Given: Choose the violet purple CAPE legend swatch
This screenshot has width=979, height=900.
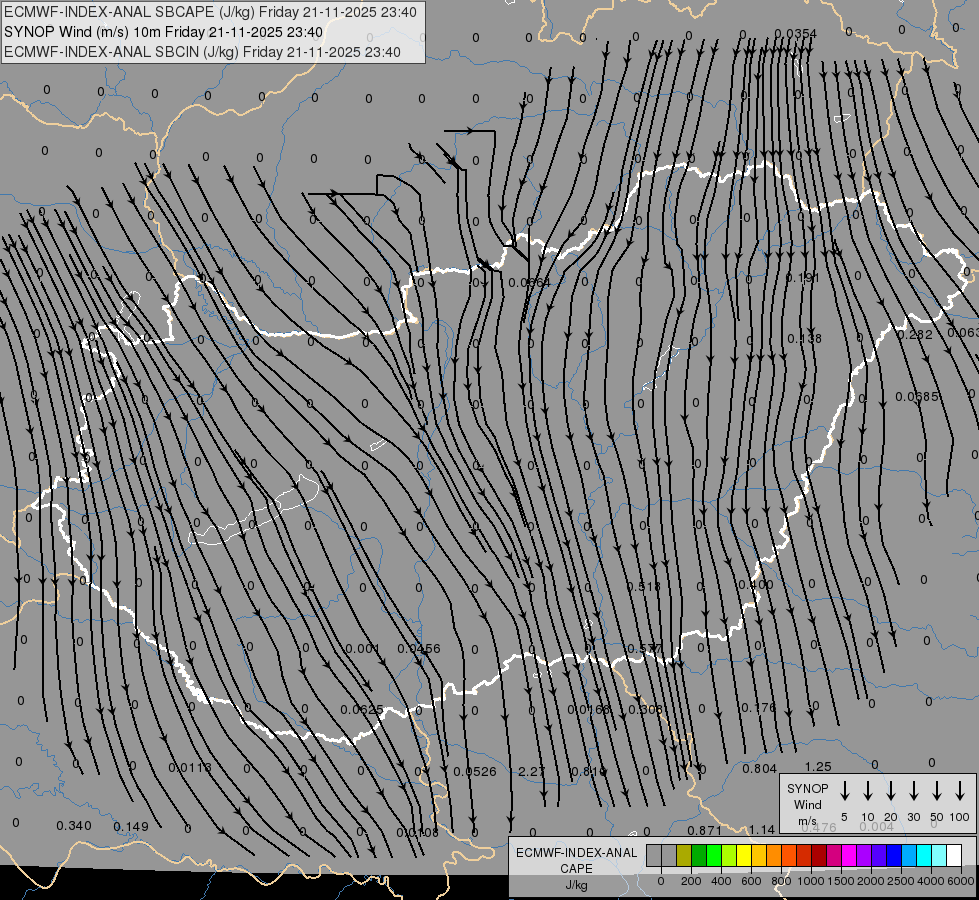Looking at the screenshot, I should tap(863, 855).
